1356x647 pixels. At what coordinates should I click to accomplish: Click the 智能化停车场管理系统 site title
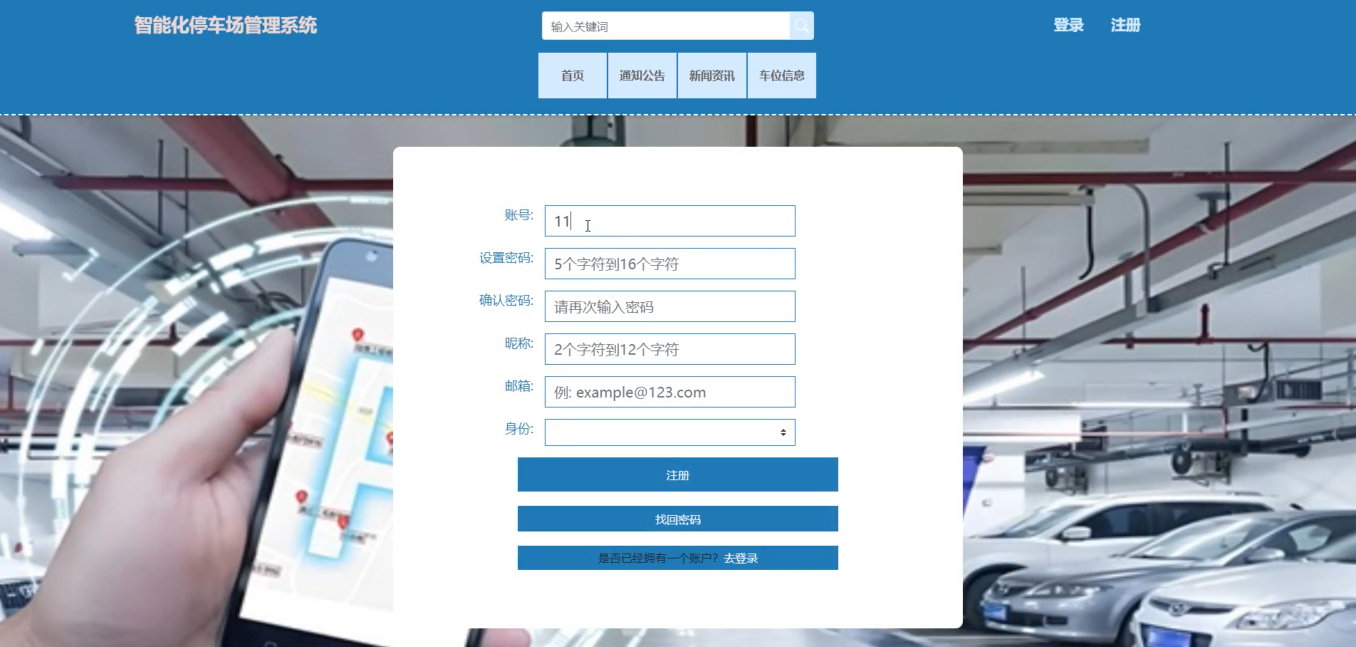click(226, 25)
